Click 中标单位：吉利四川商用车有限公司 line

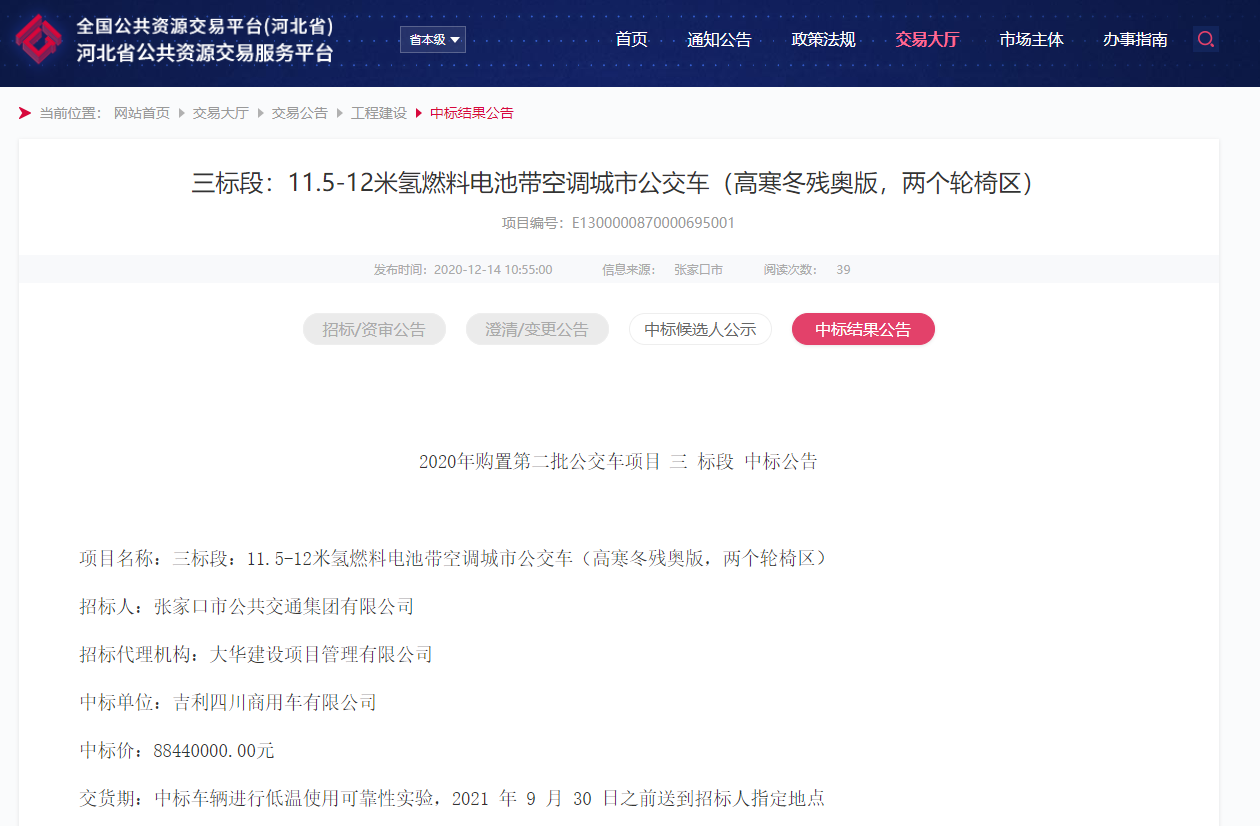tap(228, 702)
